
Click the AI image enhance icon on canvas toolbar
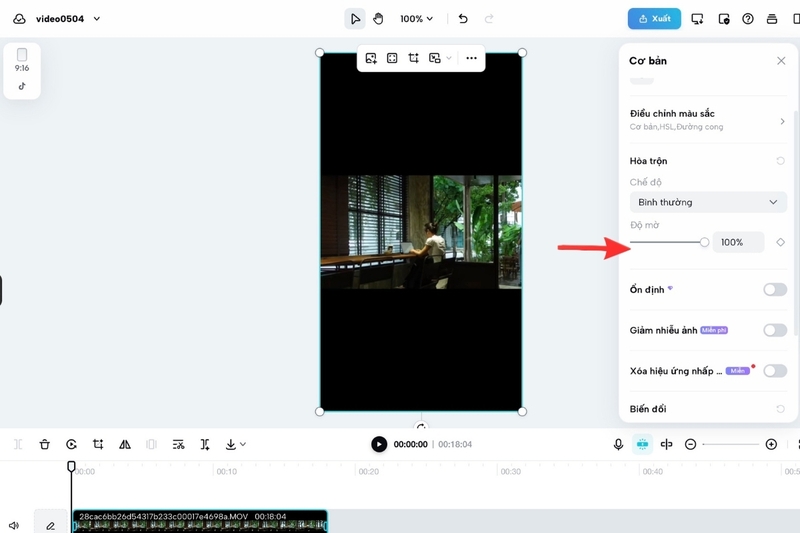click(x=371, y=58)
